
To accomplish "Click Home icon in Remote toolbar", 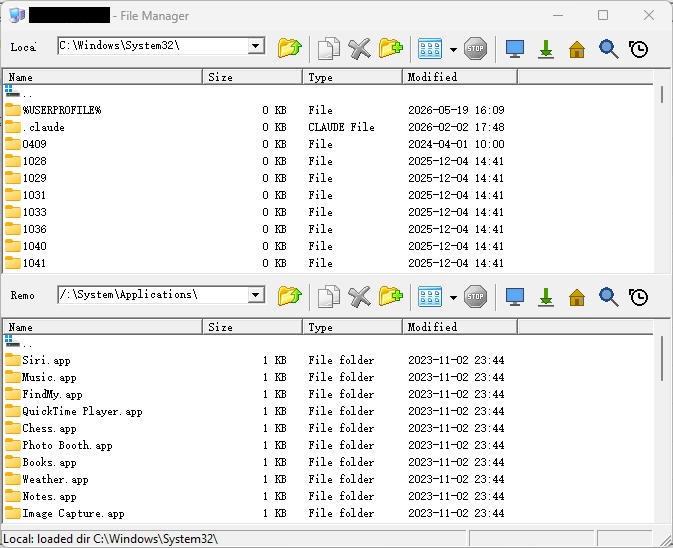I will point(577,297).
